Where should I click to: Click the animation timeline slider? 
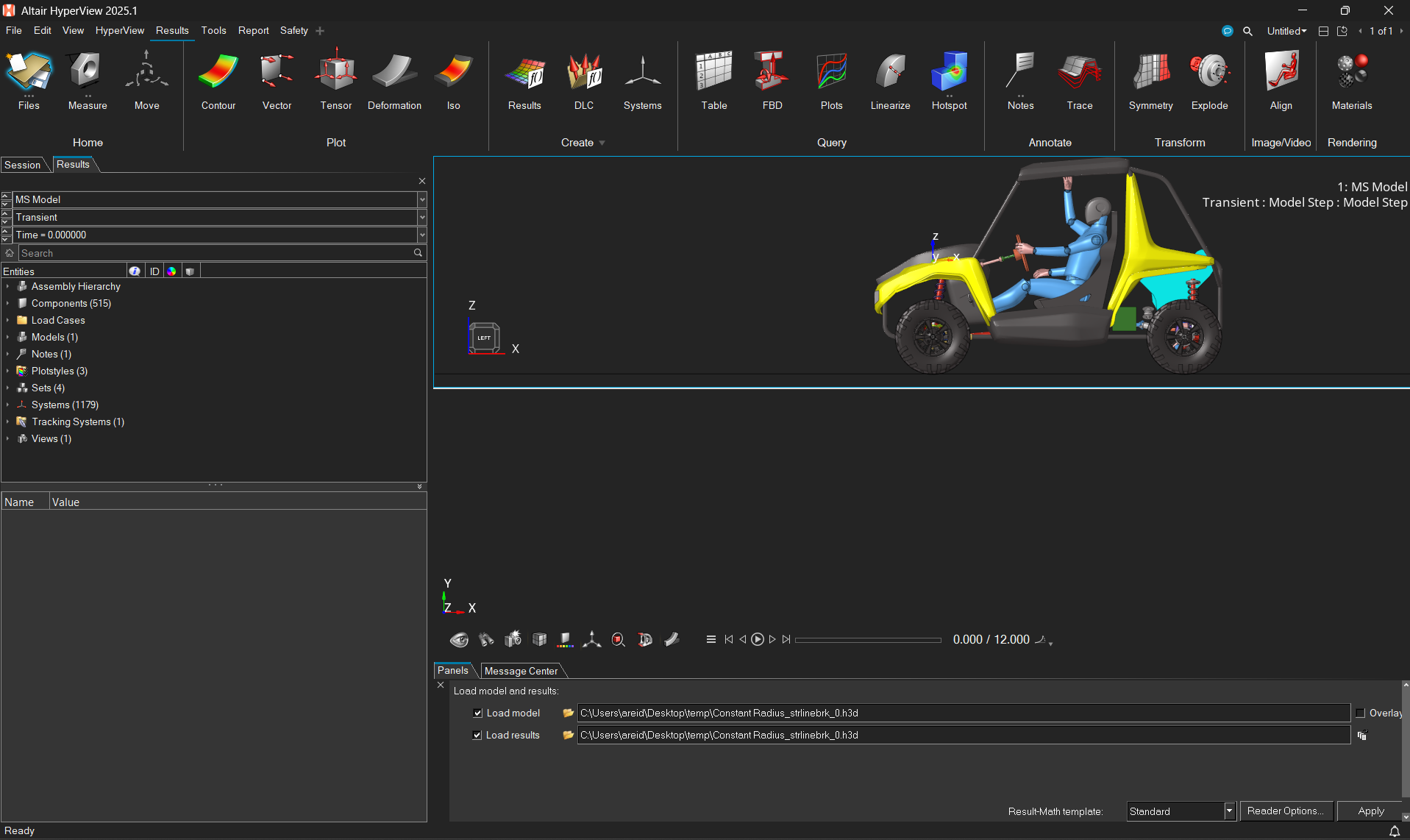[x=868, y=640]
